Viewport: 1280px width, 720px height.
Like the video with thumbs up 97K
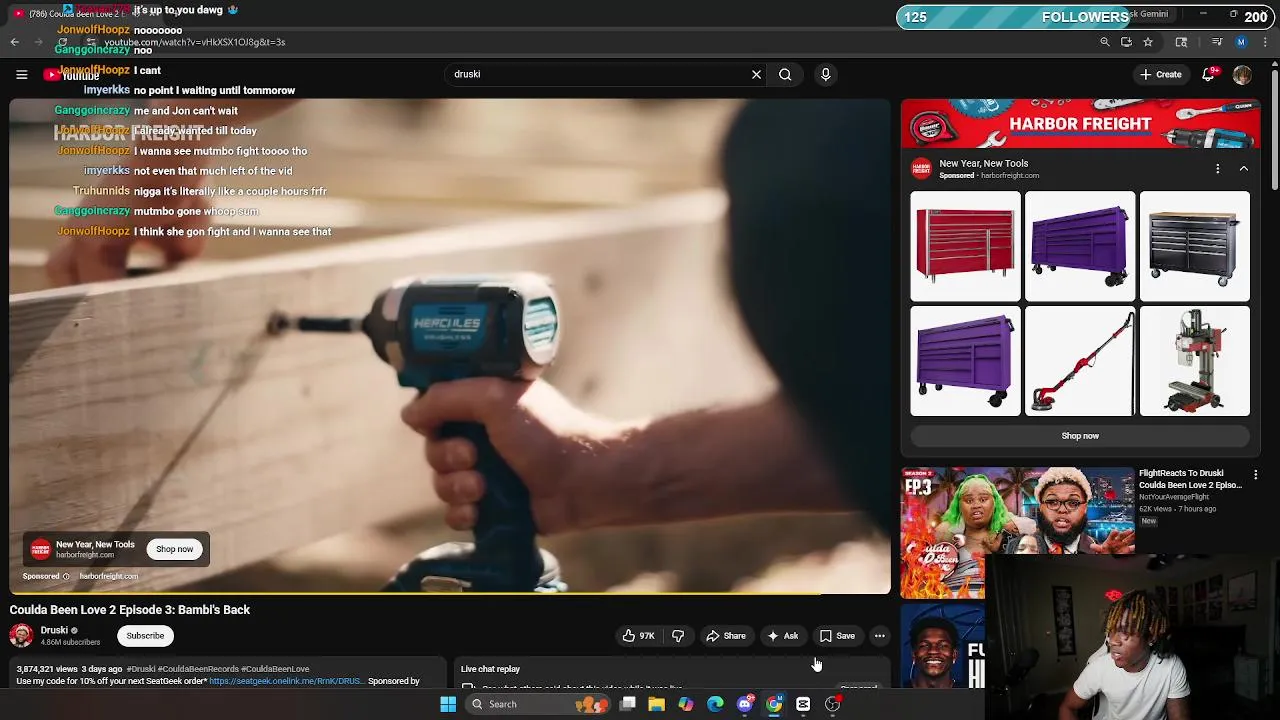[638, 636]
